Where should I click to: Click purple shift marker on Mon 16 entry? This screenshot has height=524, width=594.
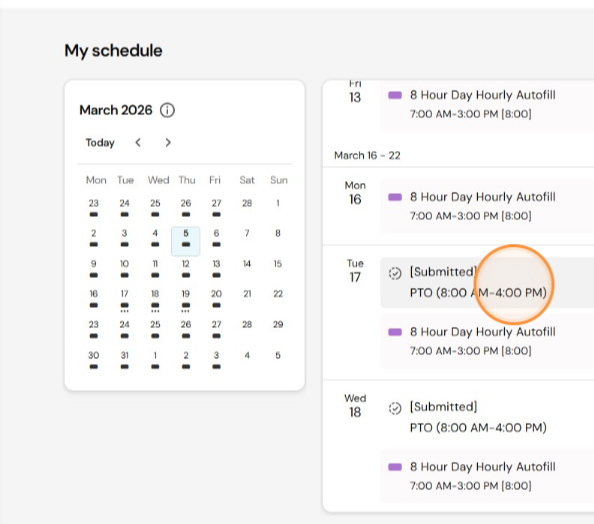click(x=395, y=197)
